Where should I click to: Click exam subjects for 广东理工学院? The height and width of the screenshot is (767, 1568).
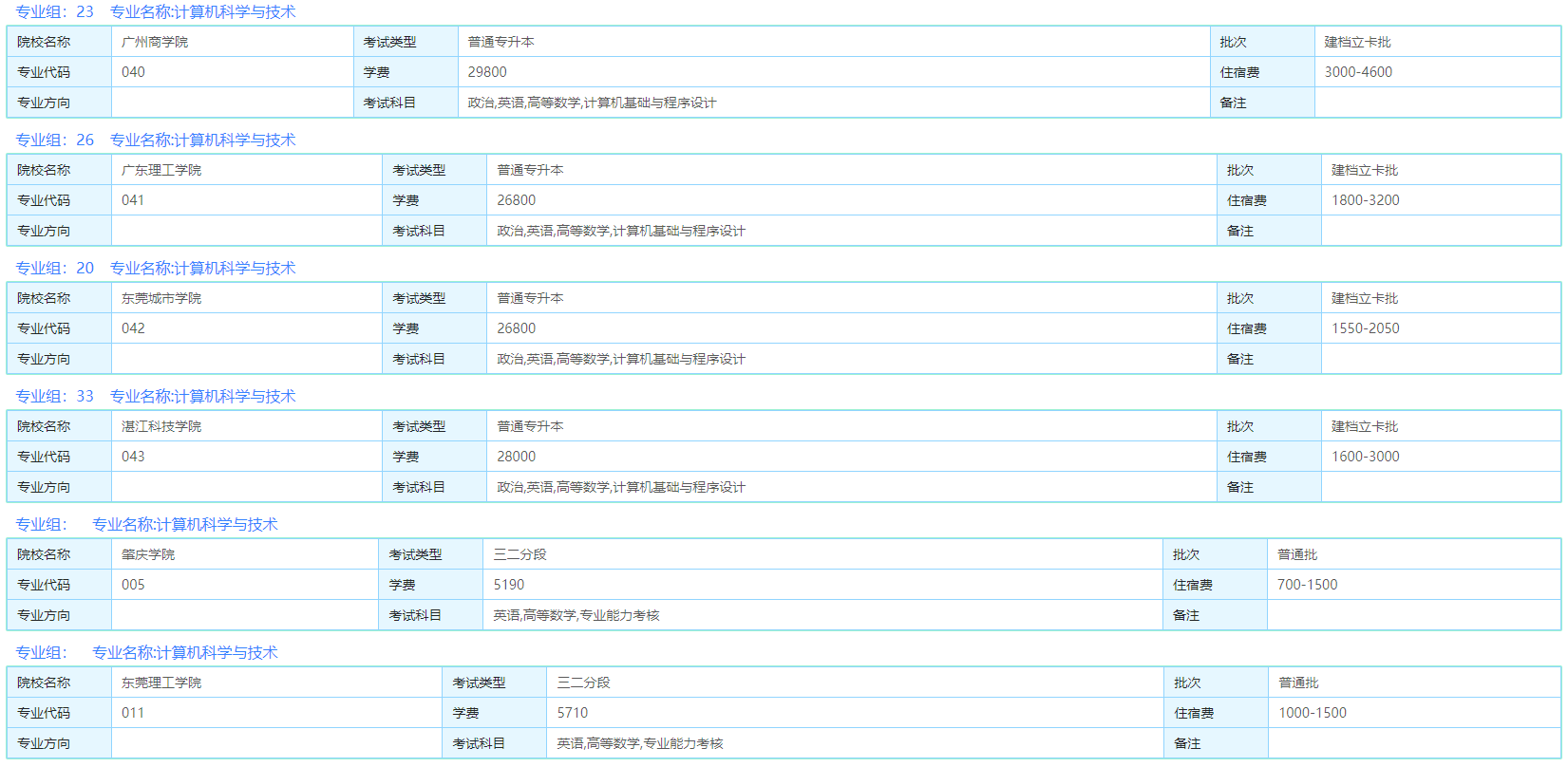[621, 231]
